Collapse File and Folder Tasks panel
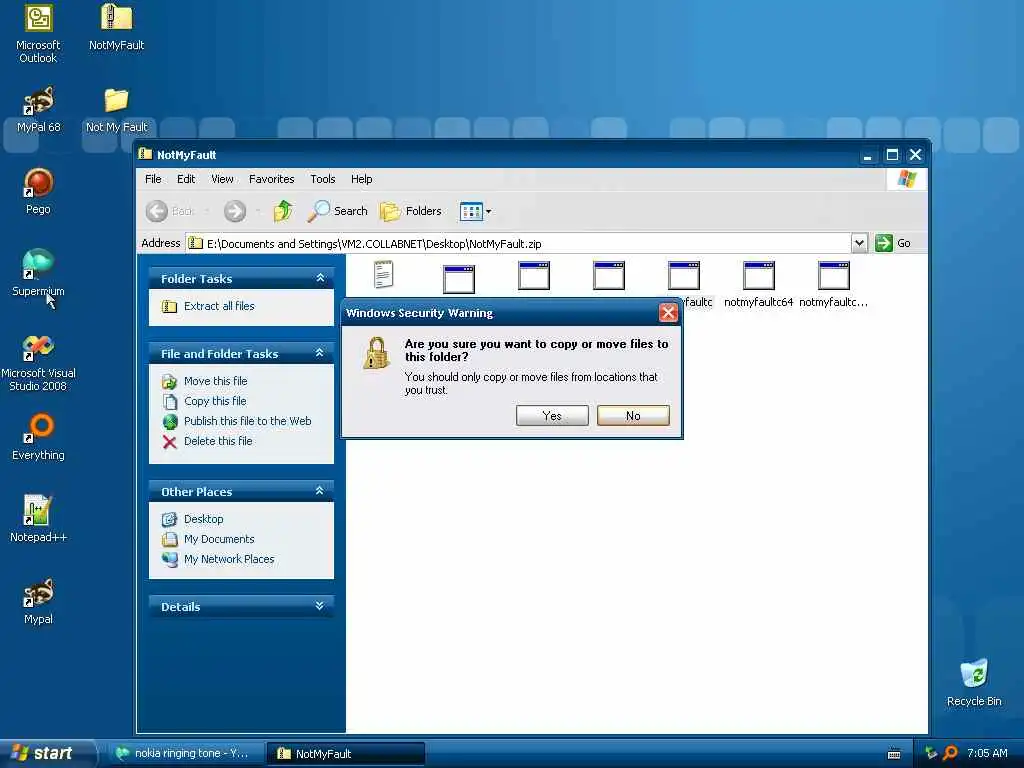1024x768 pixels. click(x=320, y=353)
